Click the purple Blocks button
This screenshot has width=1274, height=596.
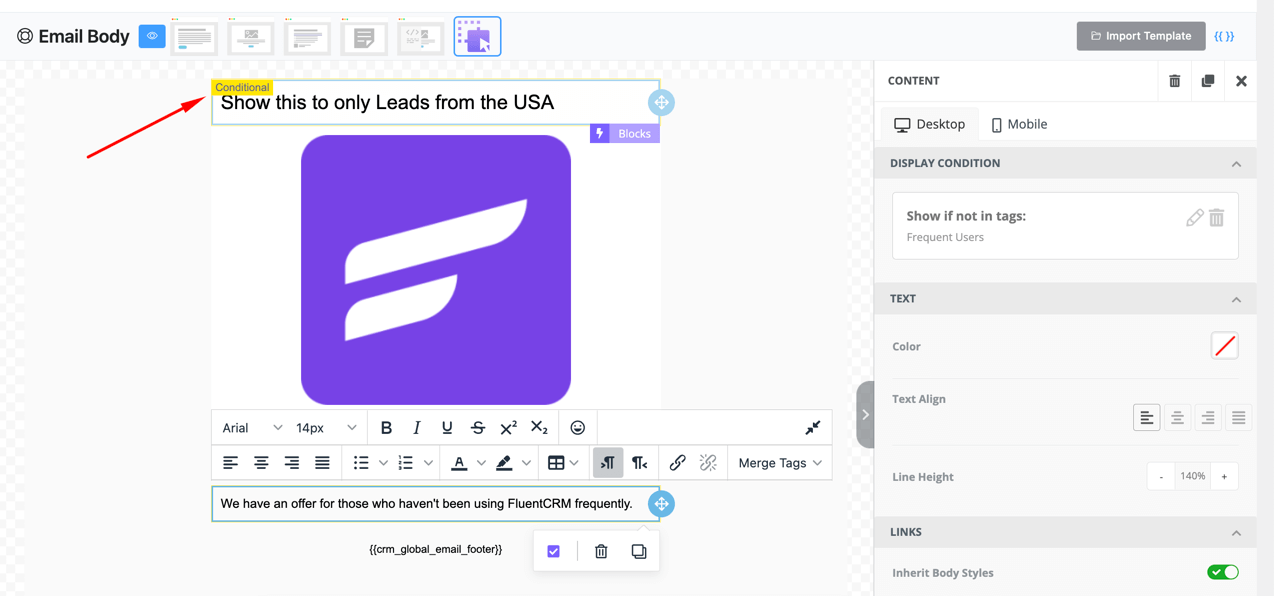(625, 133)
